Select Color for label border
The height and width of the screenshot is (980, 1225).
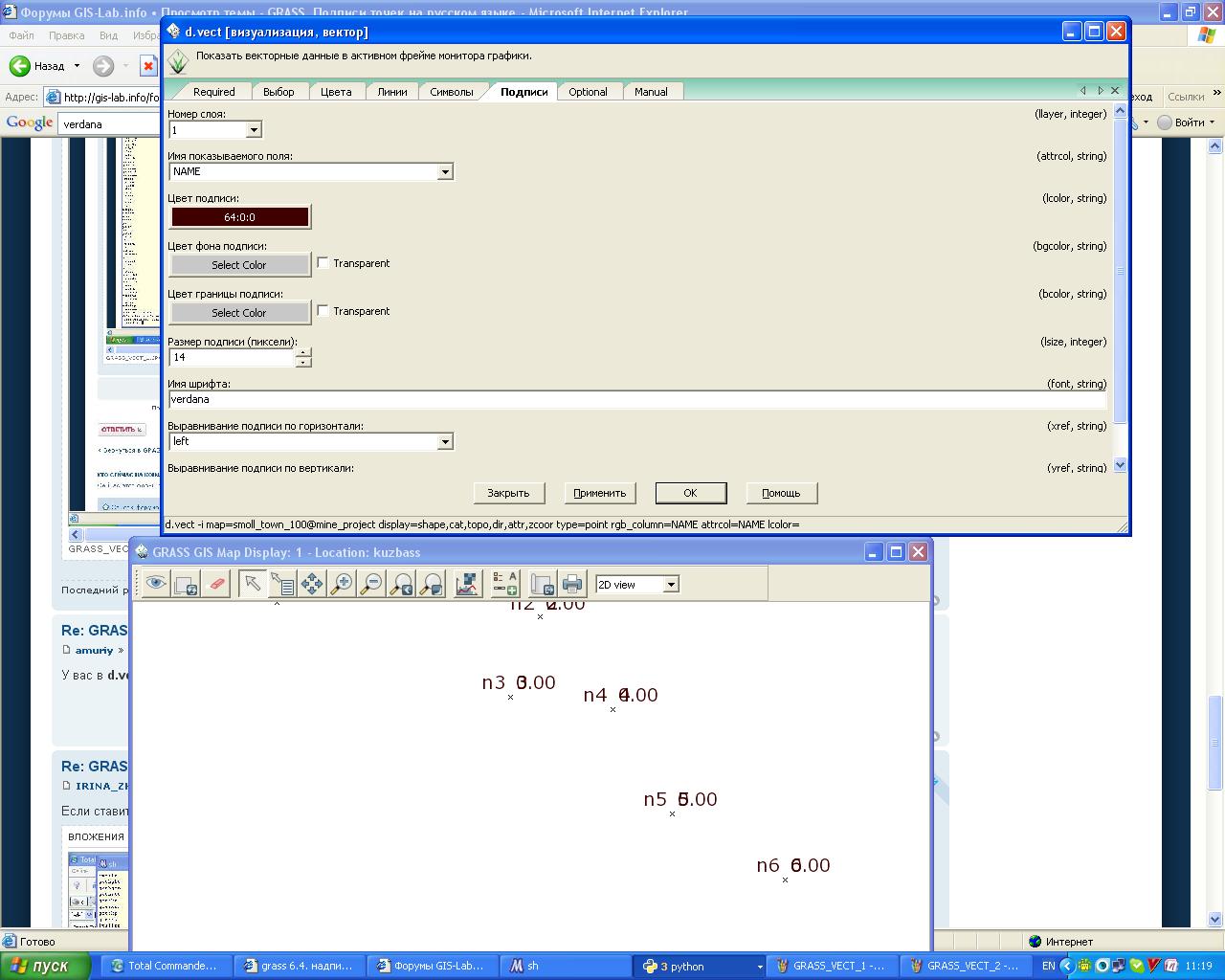(x=239, y=313)
